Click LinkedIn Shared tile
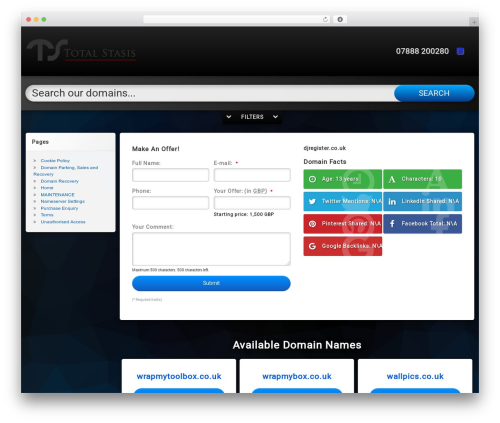This screenshot has height=423, width=500. tap(422, 201)
